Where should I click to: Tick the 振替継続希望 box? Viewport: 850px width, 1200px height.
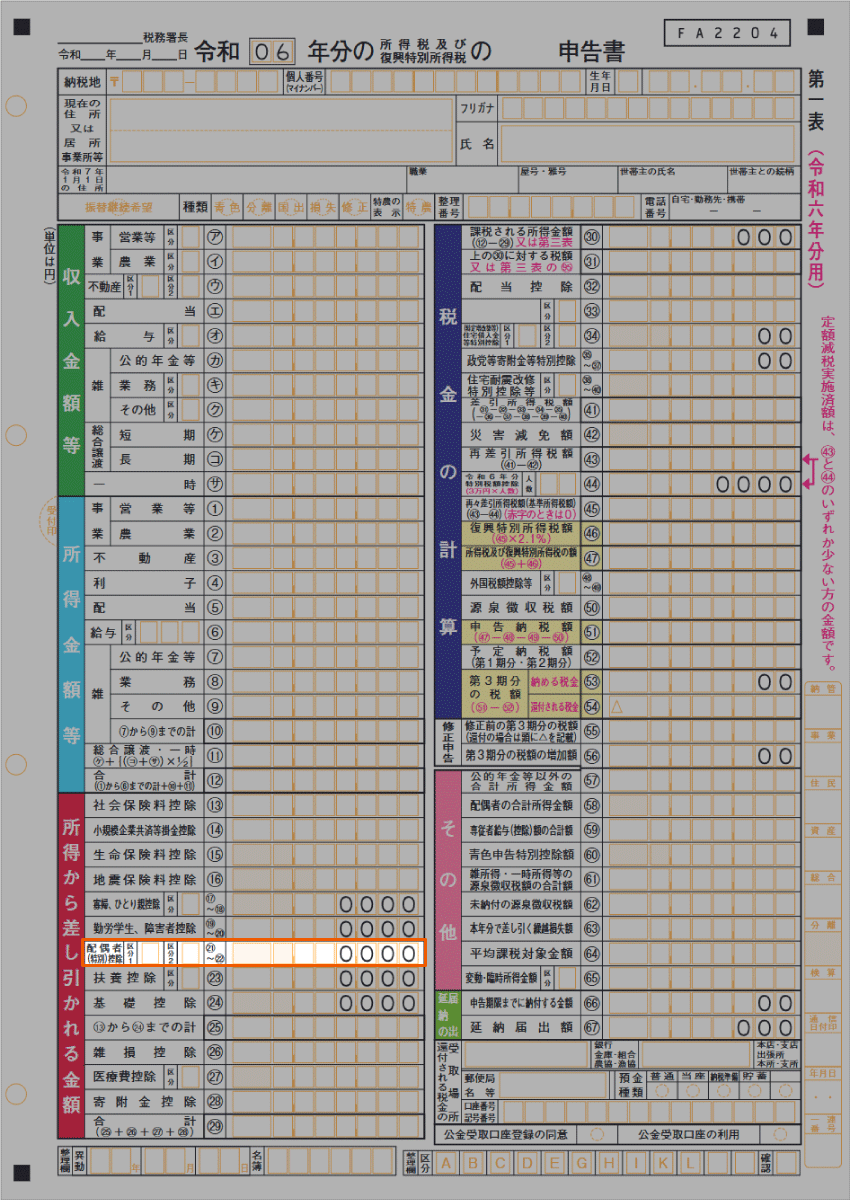click(118, 207)
